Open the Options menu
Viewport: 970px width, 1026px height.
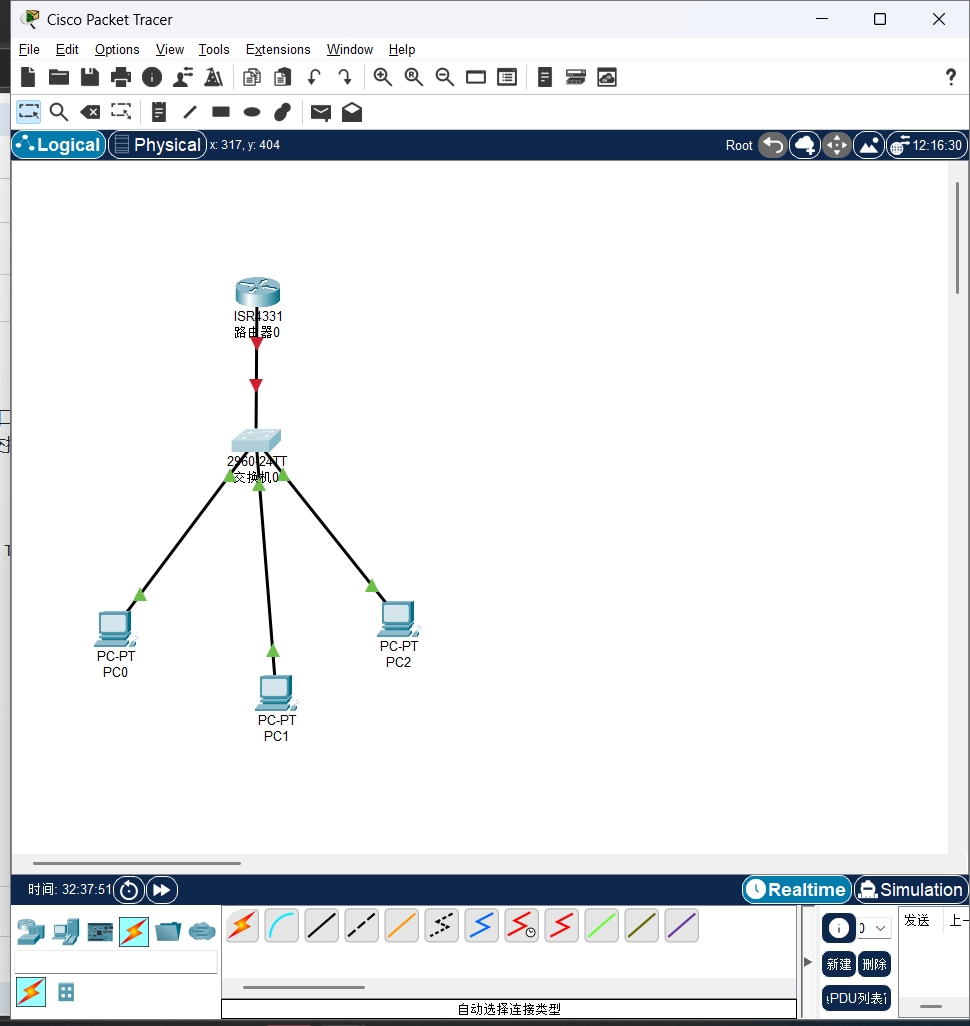tap(117, 50)
